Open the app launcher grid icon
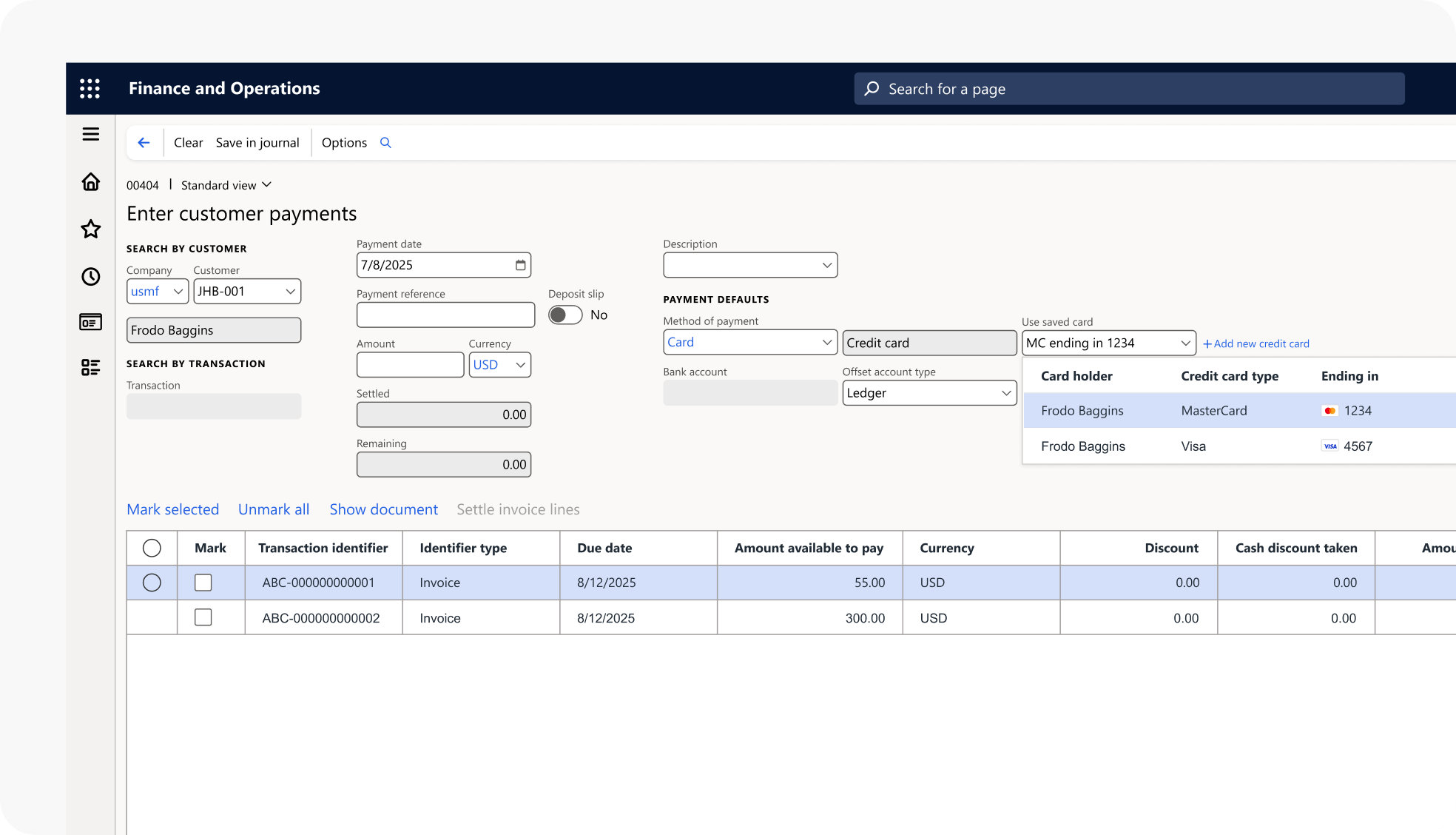1456x835 pixels. tap(90, 89)
